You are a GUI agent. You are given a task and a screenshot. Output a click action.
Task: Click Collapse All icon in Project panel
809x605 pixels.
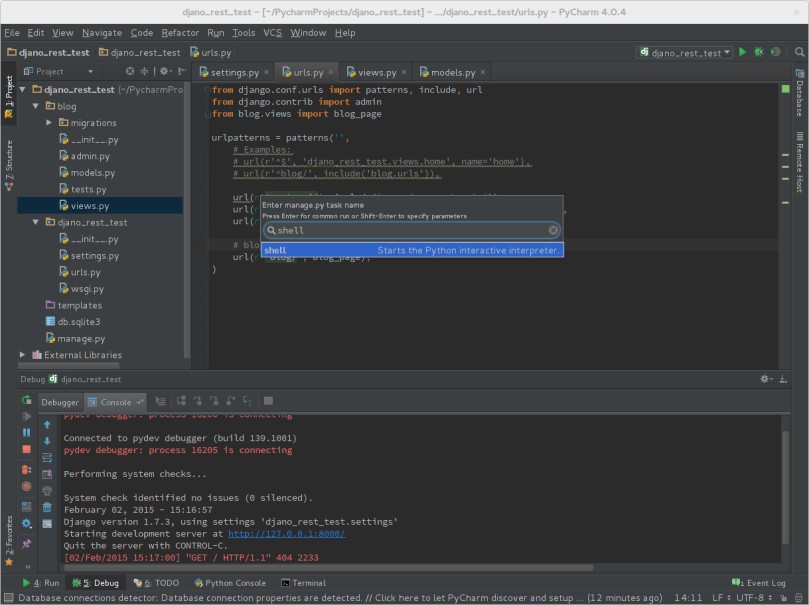[x=144, y=71]
